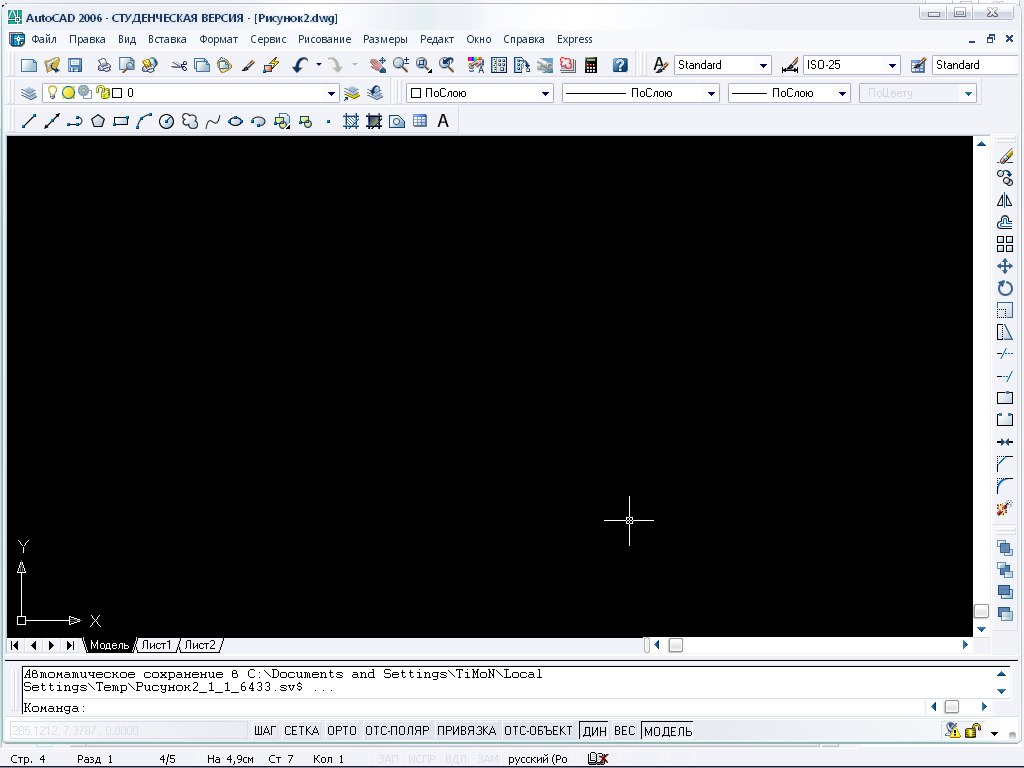The image size is (1024, 768).
Task: Toggle ПРИВЯЗКА object snap
Action: tap(466, 731)
